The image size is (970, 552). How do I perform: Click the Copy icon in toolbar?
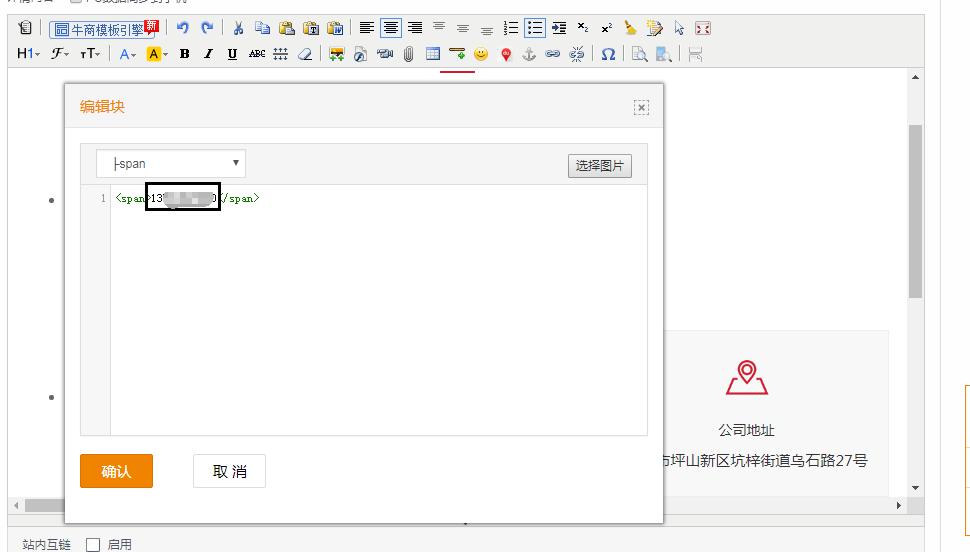point(262,28)
